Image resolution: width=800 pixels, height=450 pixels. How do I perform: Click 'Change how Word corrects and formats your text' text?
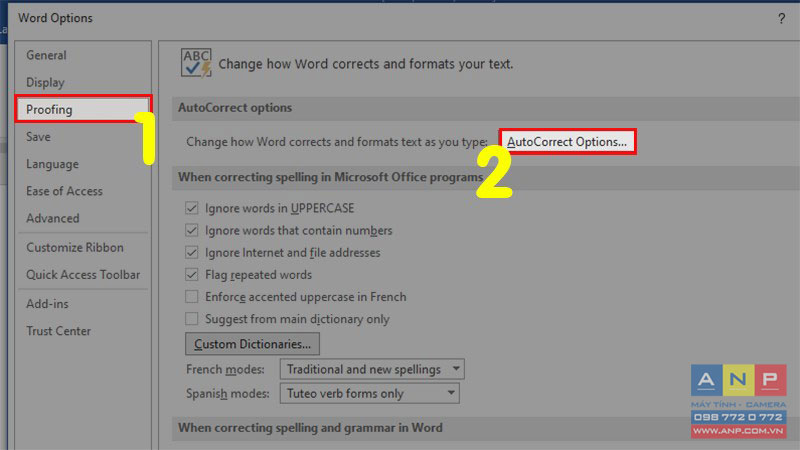point(366,64)
